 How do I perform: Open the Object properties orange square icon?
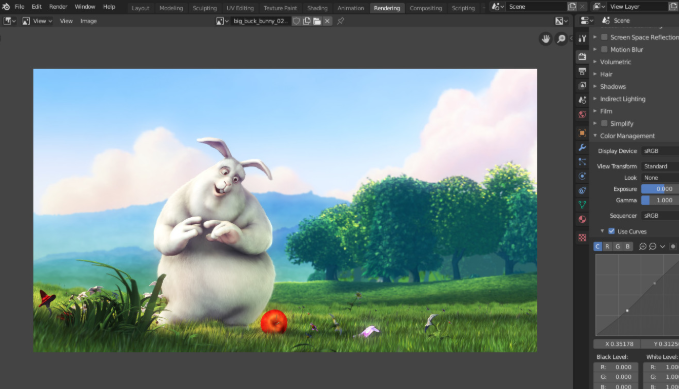click(582, 133)
